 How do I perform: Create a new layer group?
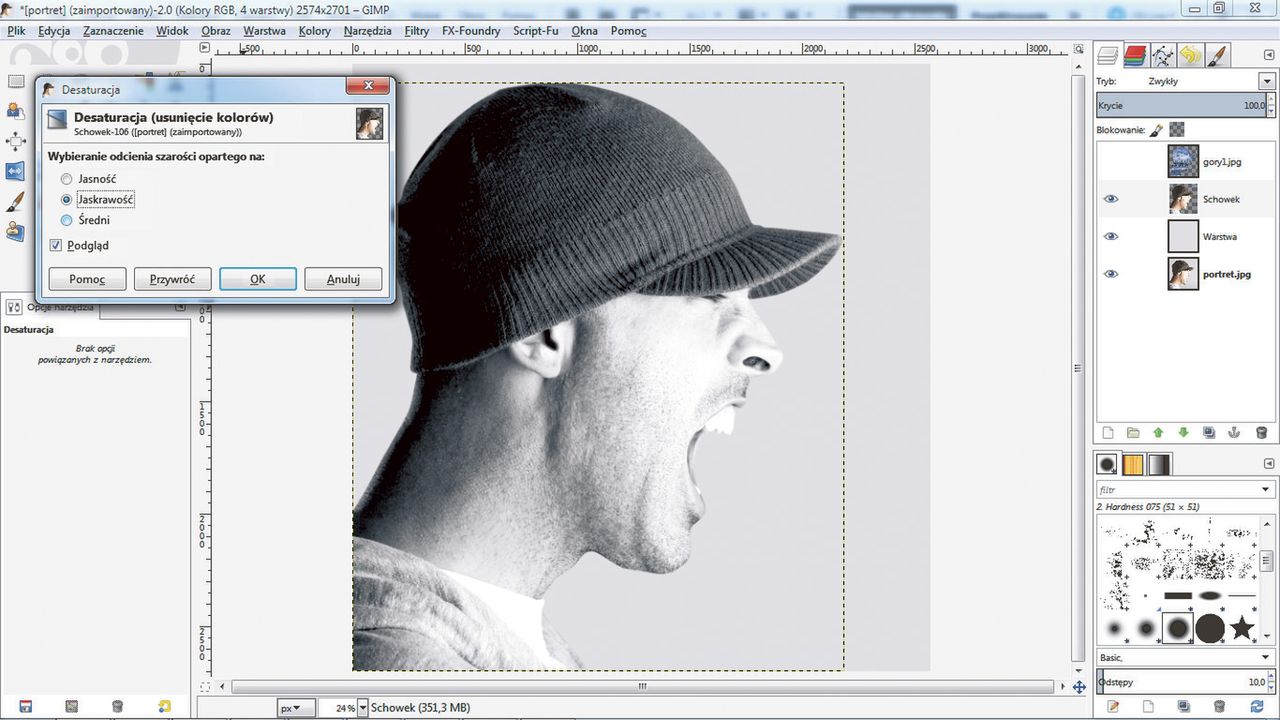1133,433
